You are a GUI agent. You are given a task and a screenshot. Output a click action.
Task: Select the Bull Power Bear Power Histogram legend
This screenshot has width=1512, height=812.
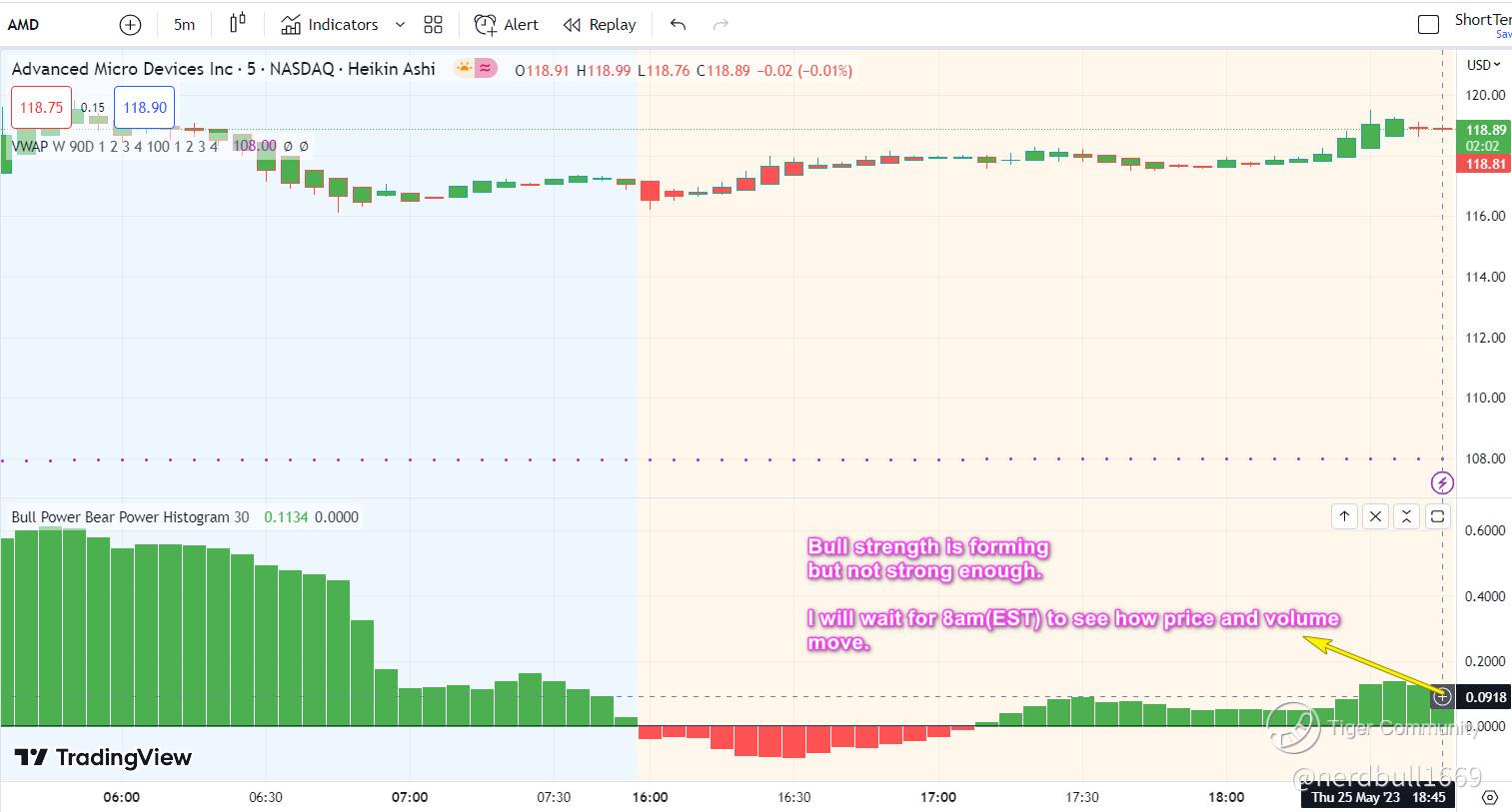click(x=130, y=517)
